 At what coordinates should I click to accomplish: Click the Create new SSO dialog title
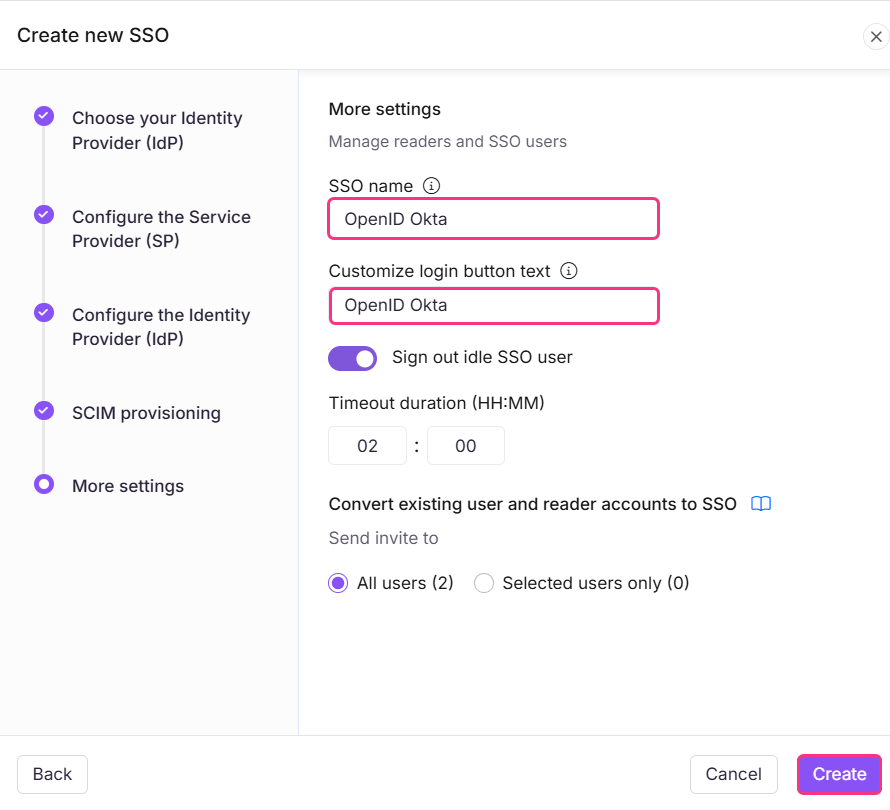coord(93,35)
